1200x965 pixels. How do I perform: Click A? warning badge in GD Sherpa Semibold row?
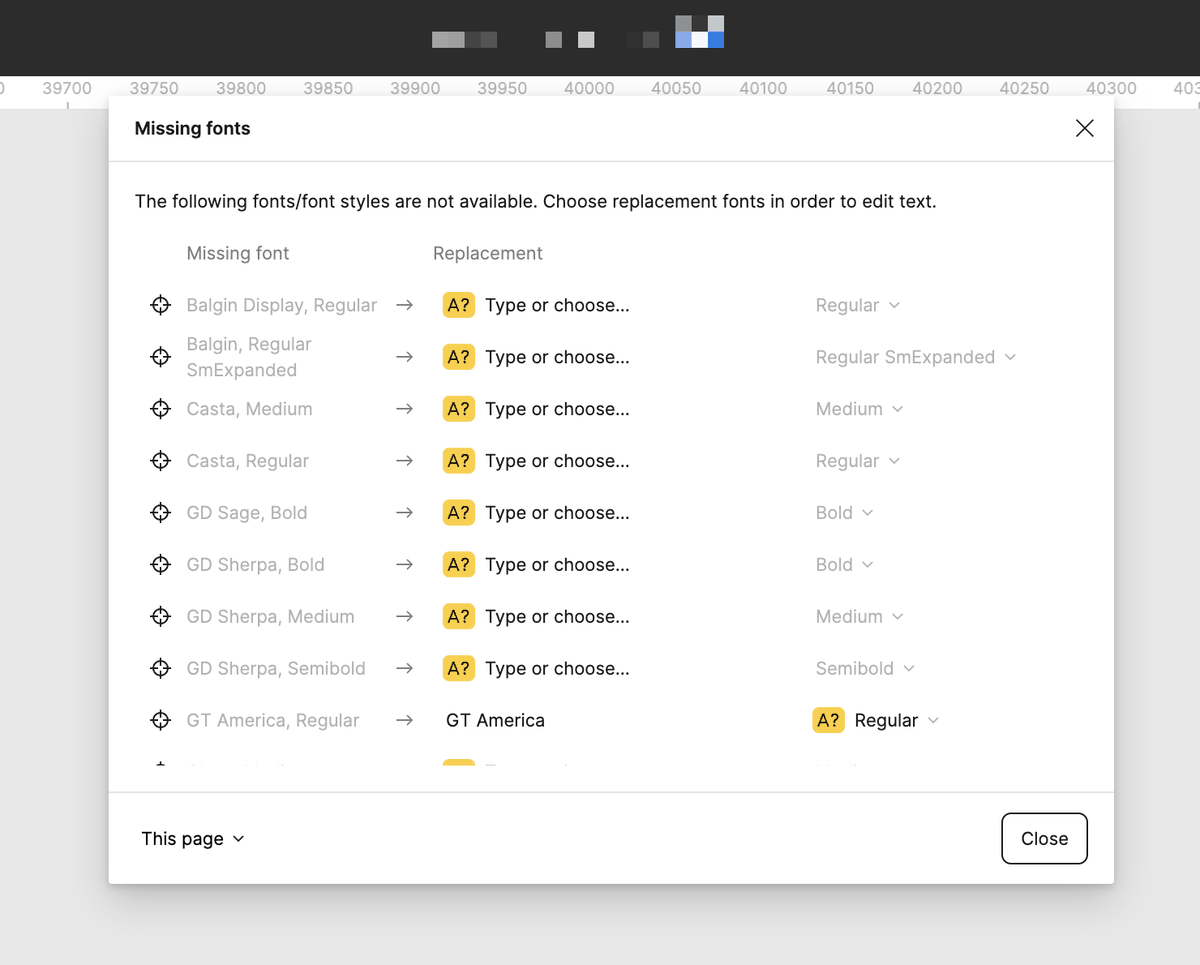click(459, 669)
